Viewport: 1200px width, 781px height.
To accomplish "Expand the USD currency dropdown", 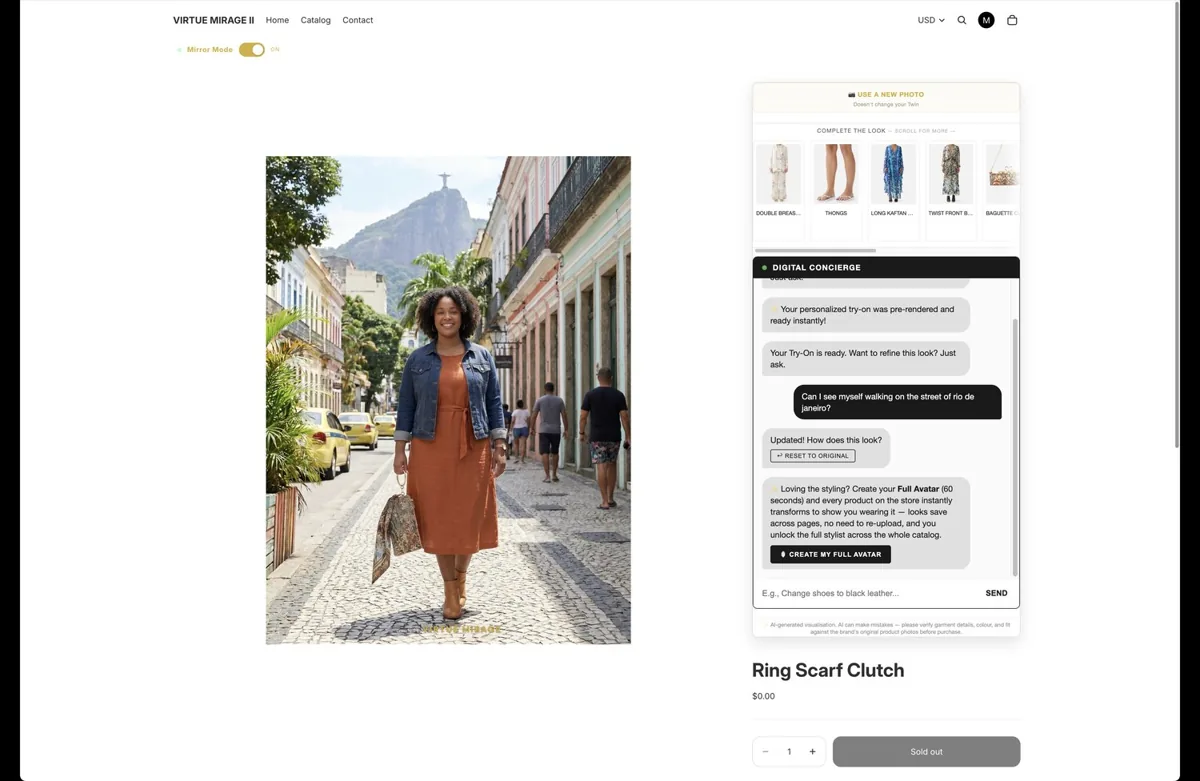I will [x=931, y=20].
